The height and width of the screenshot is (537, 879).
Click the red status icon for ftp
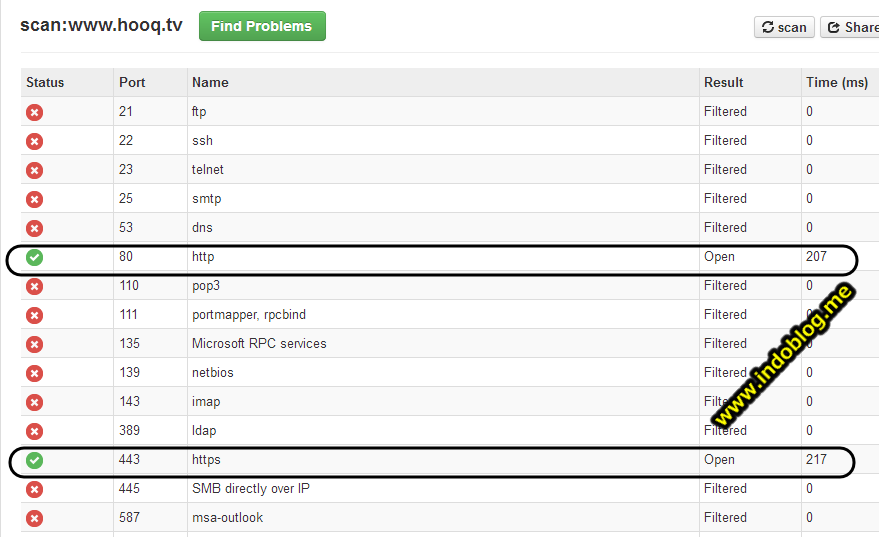pos(34,112)
